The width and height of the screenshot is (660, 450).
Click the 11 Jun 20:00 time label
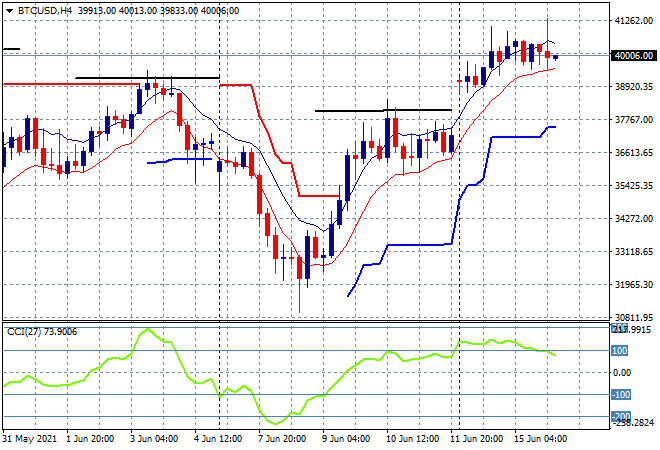pos(476,439)
